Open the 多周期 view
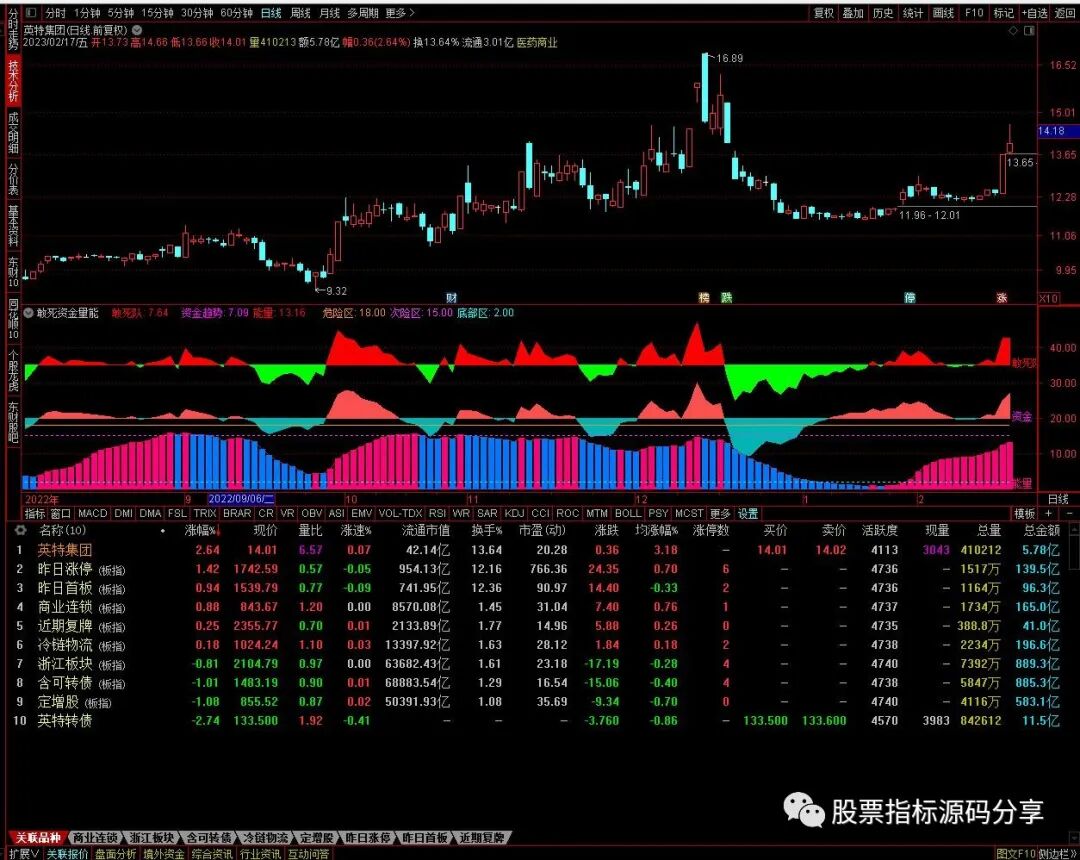 [x=362, y=13]
